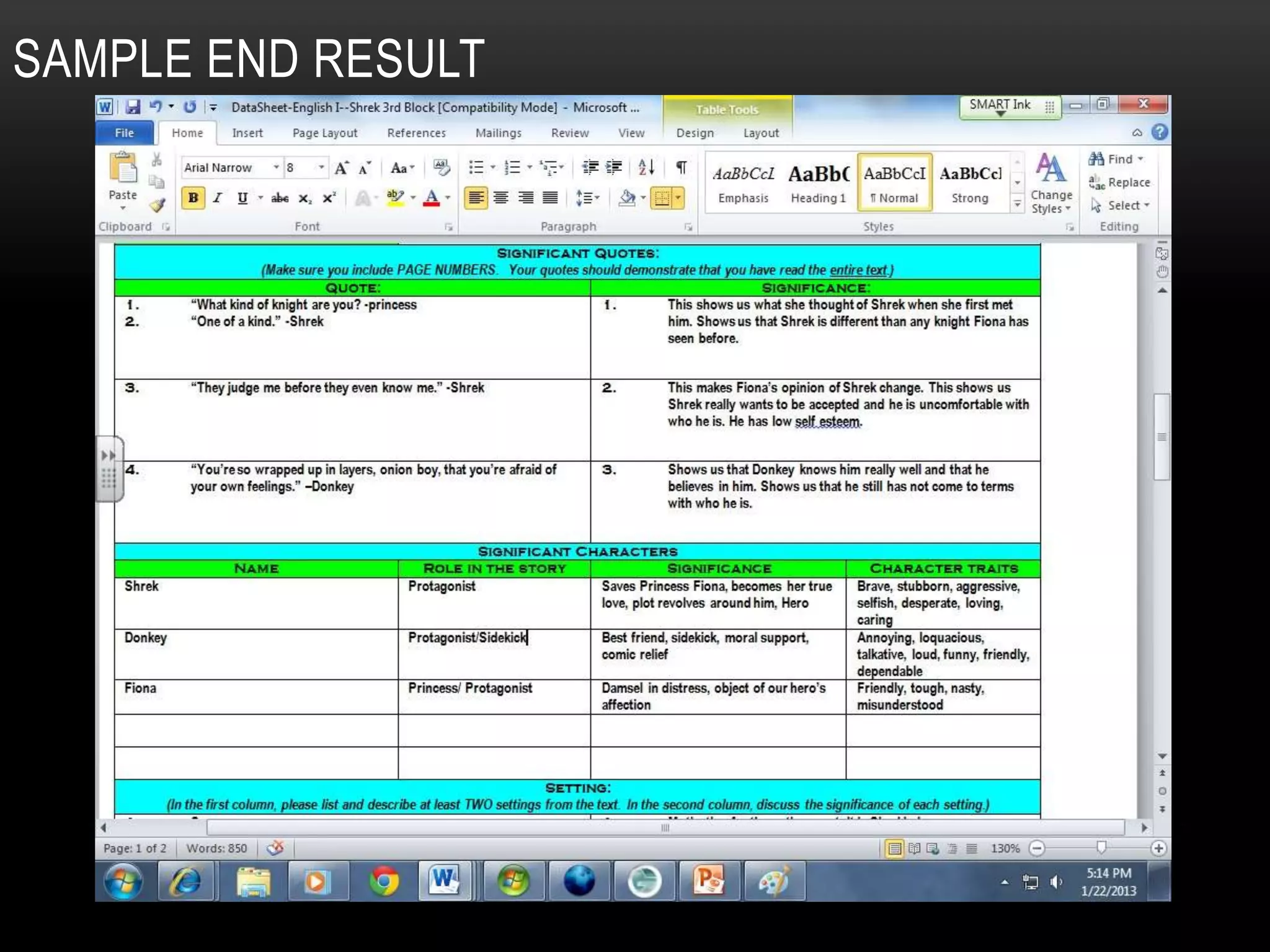
Task: Click the Save icon in quick access toolbar
Action: 132,107
